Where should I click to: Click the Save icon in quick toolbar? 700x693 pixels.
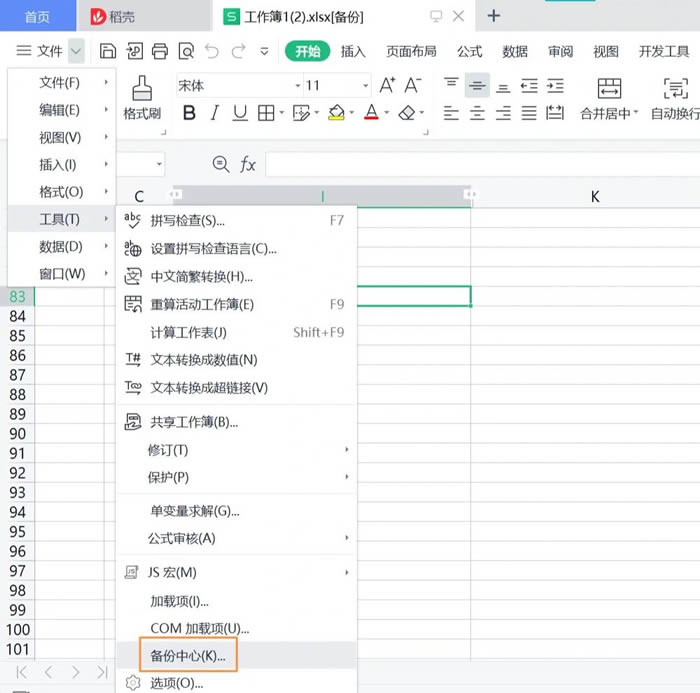[108, 51]
